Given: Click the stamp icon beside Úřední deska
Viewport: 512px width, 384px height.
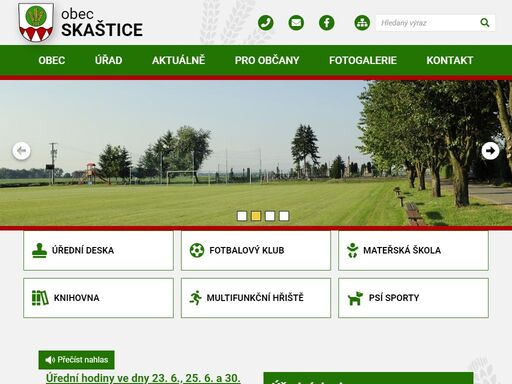Looking at the screenshot, I should coord(39,250).
